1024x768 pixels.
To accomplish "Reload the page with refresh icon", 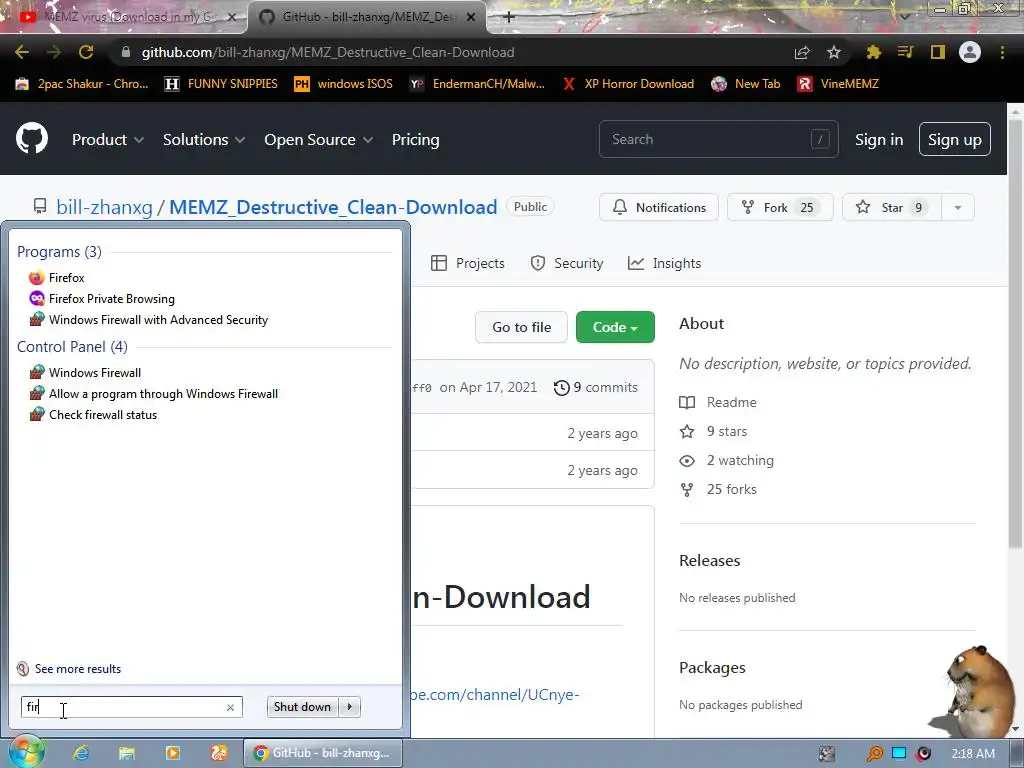I will click(86, 52).
